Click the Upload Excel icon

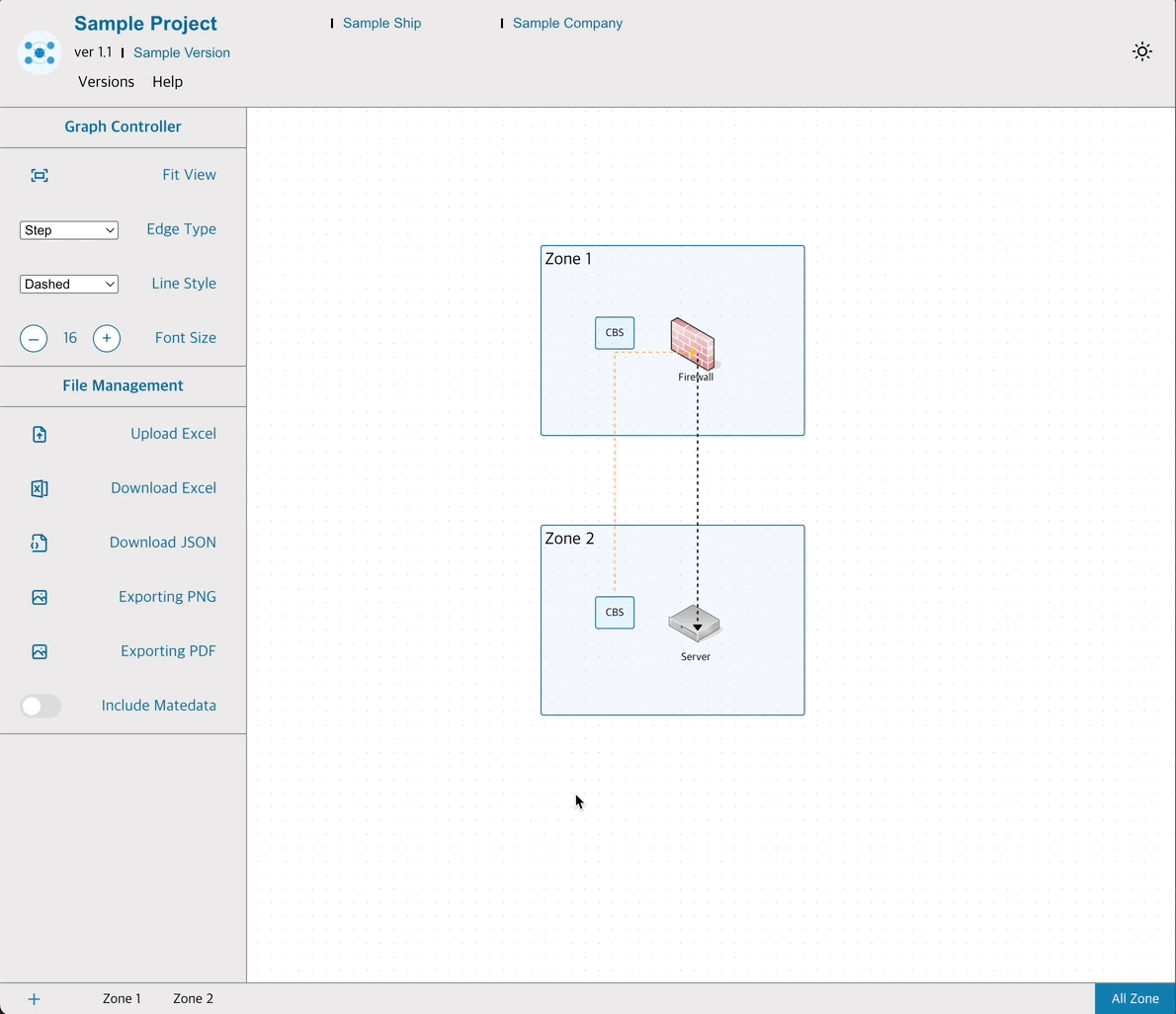point(40,435)
